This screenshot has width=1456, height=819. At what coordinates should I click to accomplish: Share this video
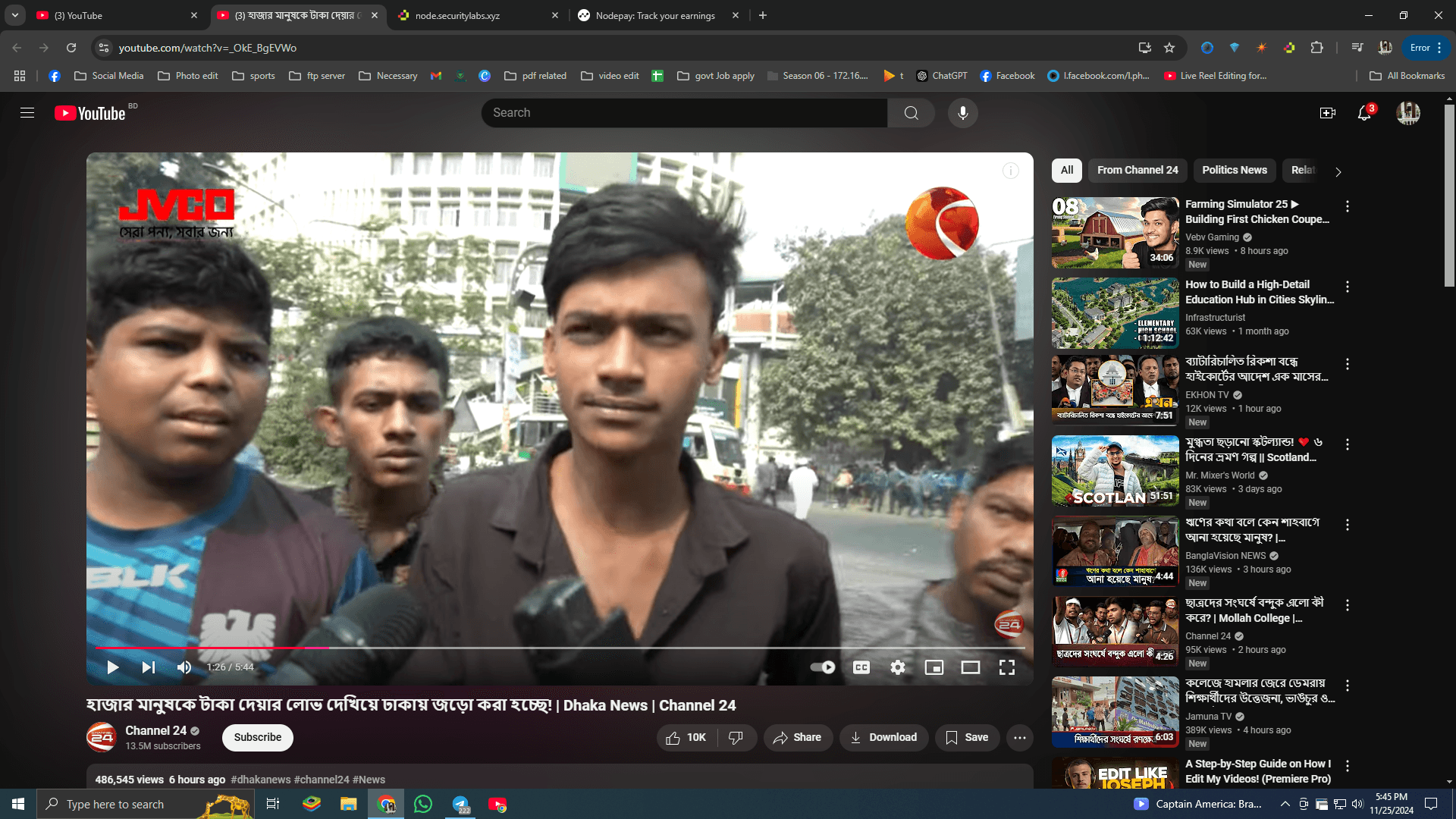click(797, 738)
